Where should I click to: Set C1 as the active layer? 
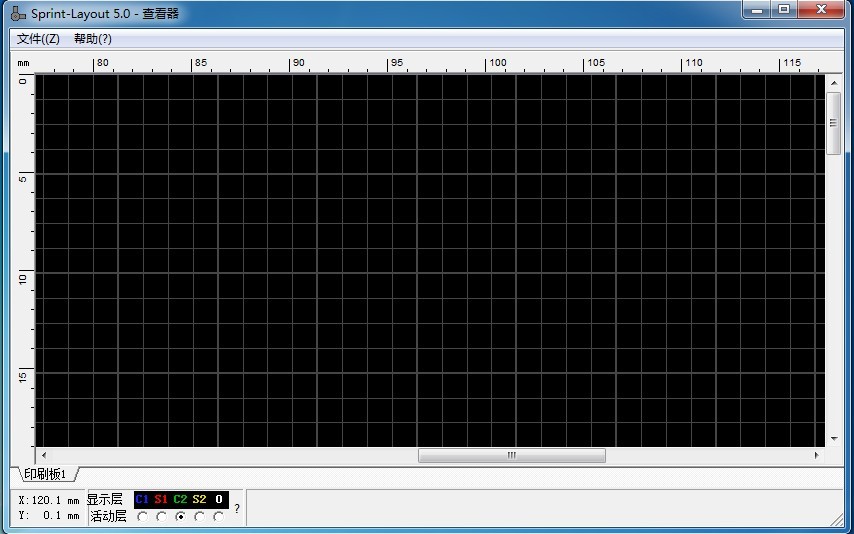tap(142, 517)
